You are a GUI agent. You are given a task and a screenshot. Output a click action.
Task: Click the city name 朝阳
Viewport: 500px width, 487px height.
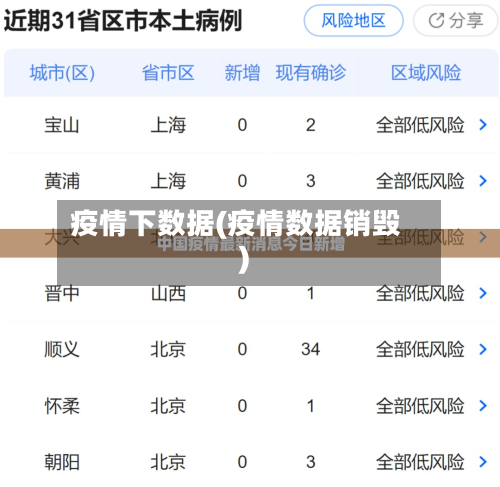click(x=62, y=462)
